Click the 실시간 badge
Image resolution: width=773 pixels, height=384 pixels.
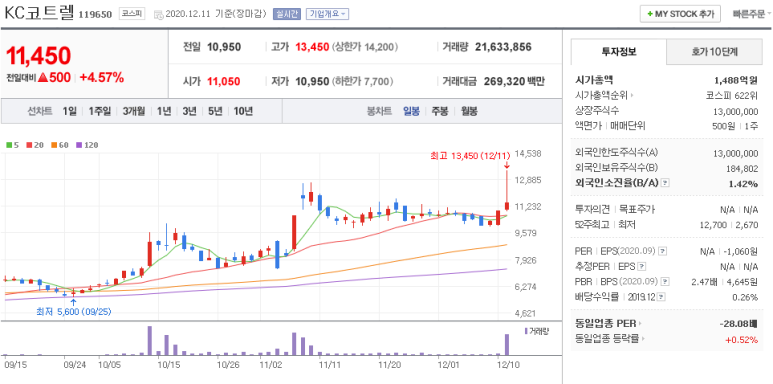(x=287, y=14)
